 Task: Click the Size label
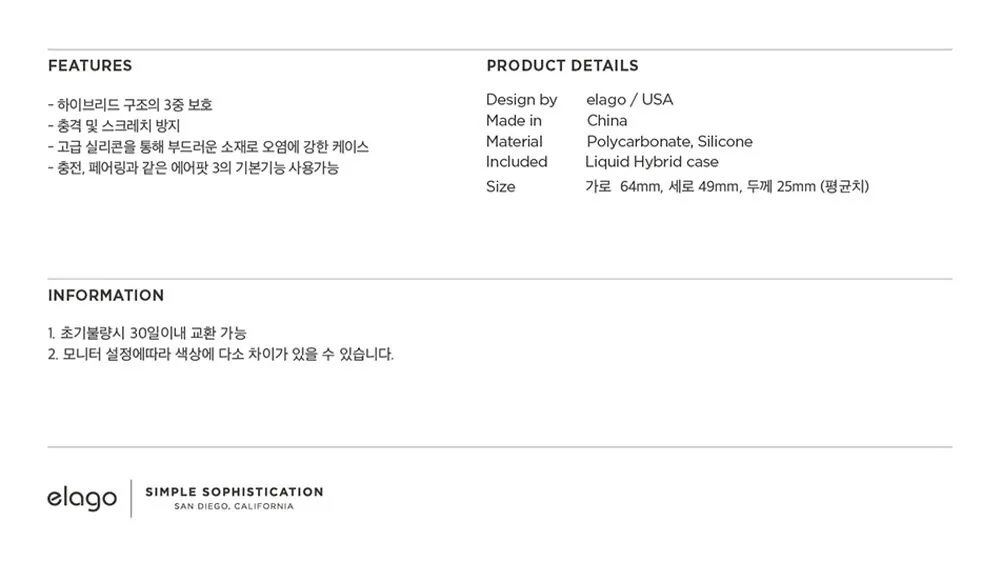pyautogui.click(x=501, y=187)
